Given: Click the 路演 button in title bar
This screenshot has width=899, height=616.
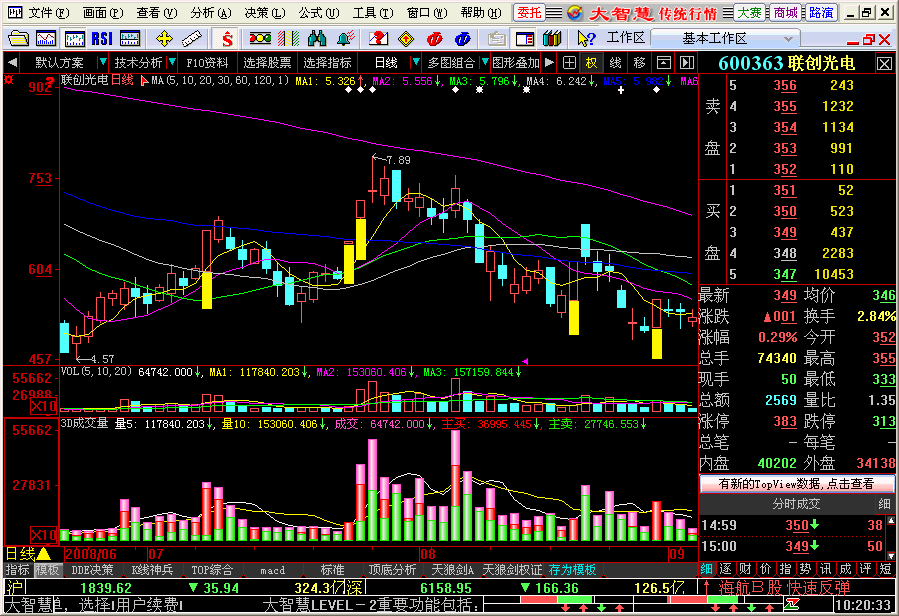Looking at the screenshot, I should pos(821,12).
